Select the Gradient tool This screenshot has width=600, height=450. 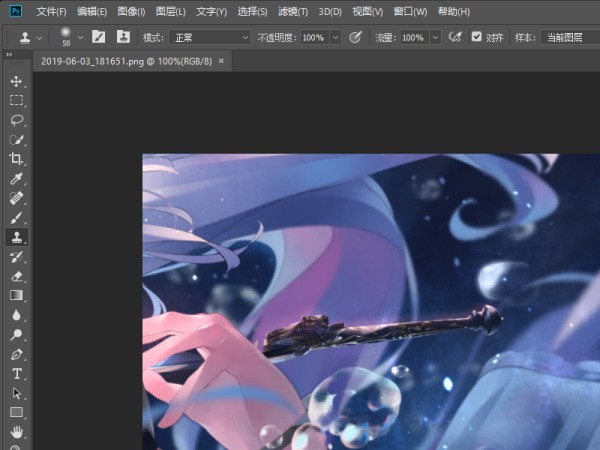click(x=16, y=295)
